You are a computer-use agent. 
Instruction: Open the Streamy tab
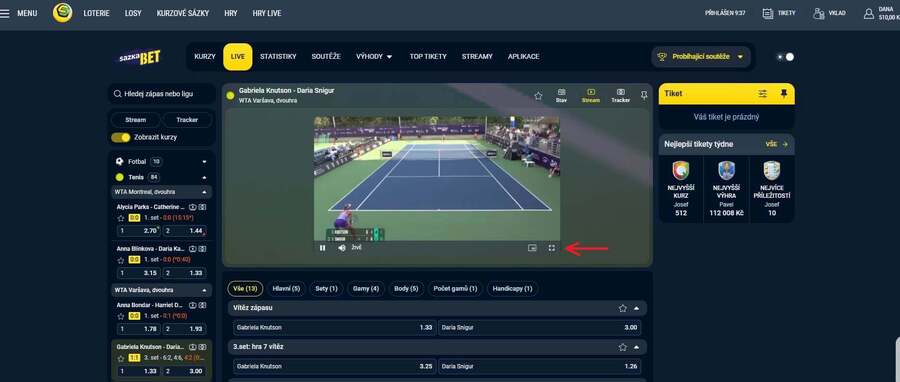click(x=478, y=57)
